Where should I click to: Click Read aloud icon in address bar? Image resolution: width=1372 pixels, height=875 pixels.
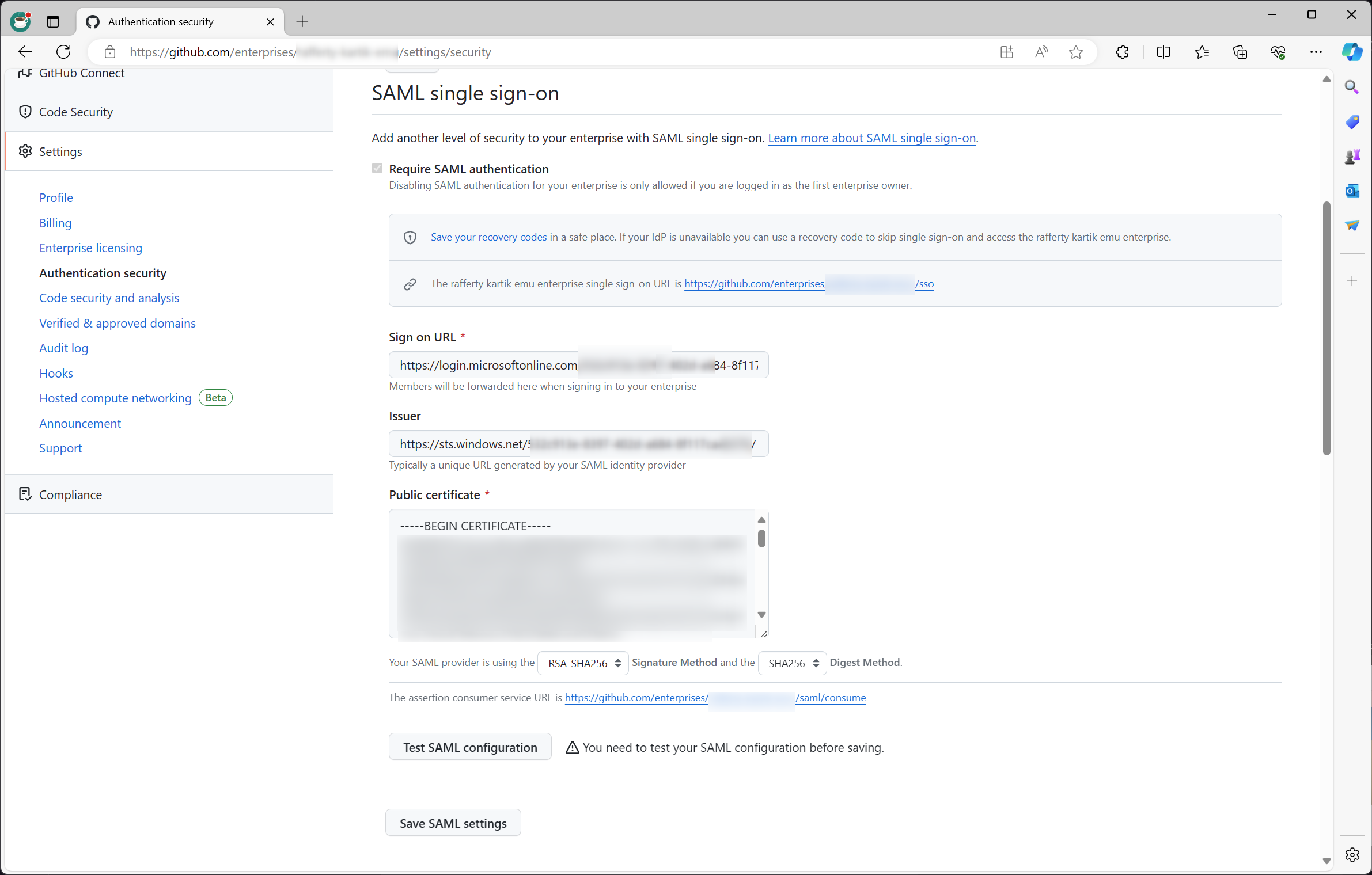coord(1041,52)
